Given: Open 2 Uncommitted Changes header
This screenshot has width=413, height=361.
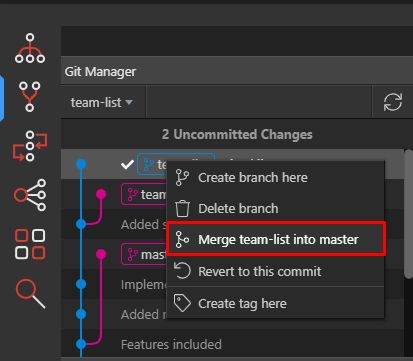Looking at the screenshot, I should coord(237,134).
